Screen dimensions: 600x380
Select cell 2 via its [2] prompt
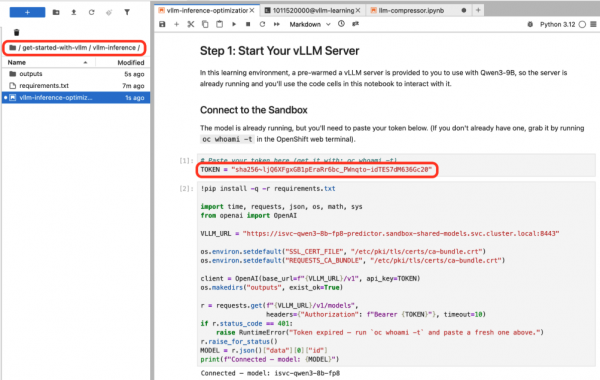tap(186, 188)
